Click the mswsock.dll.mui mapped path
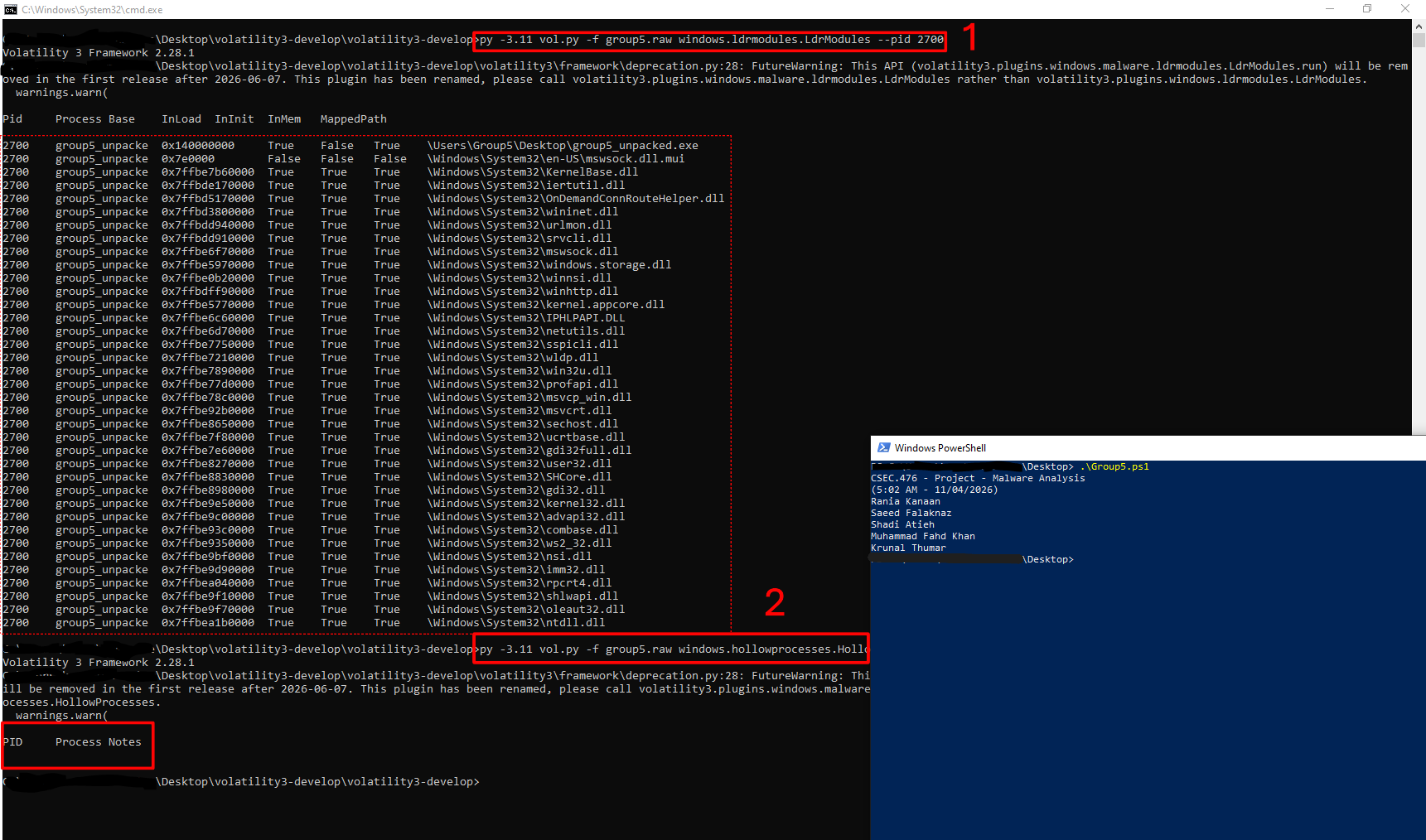 (x=556, y=159)
